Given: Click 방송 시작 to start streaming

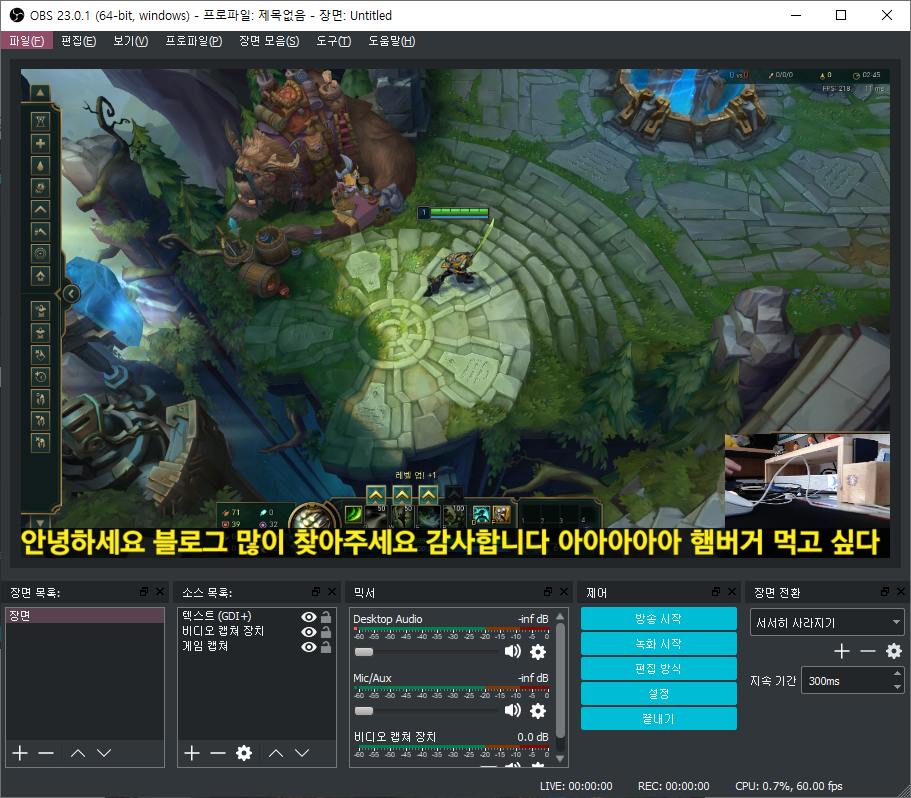Looking at the screenshot, I should coord(659,619).
